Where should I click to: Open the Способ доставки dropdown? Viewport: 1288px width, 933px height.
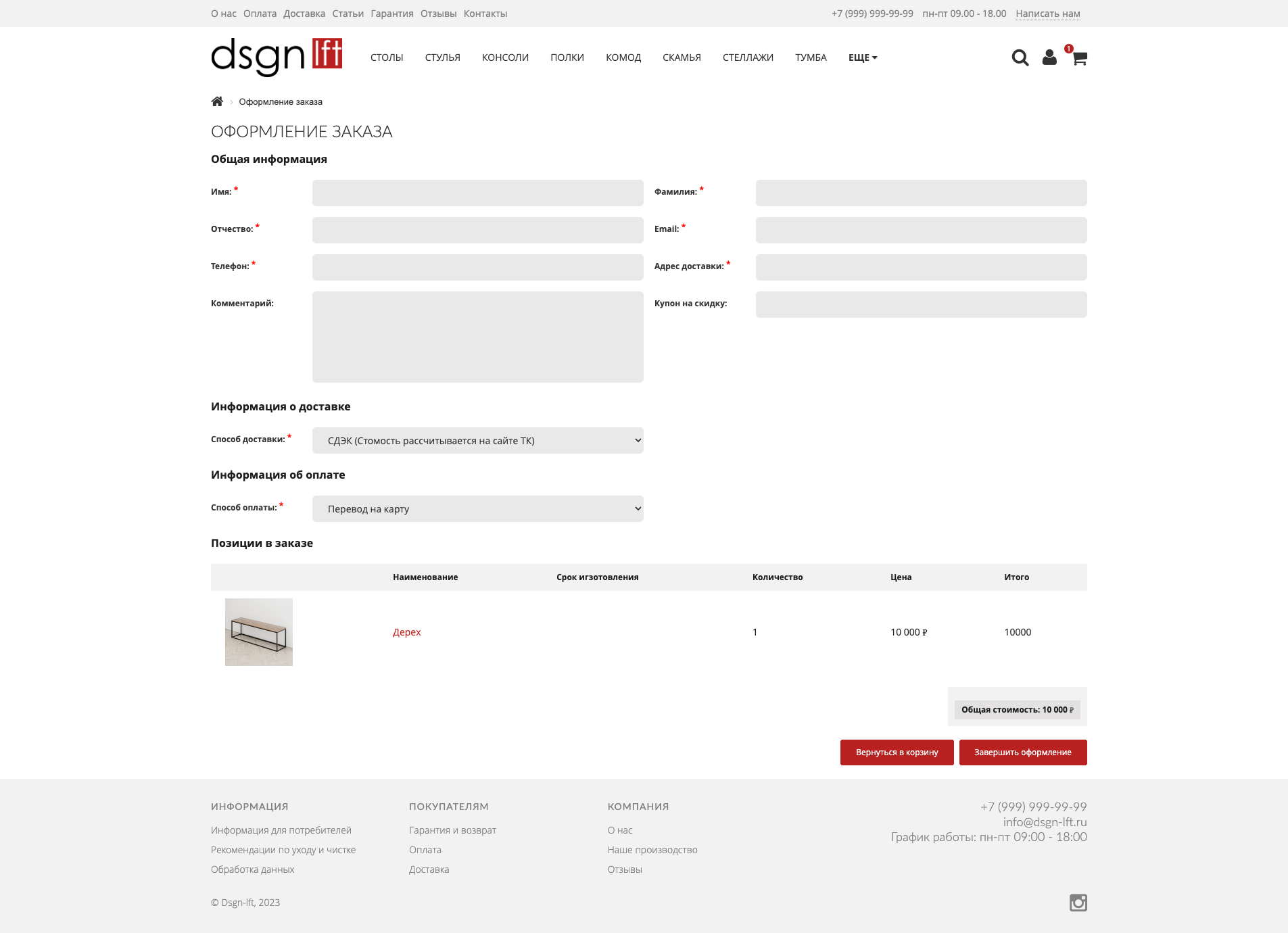click(x=477, y=441)
